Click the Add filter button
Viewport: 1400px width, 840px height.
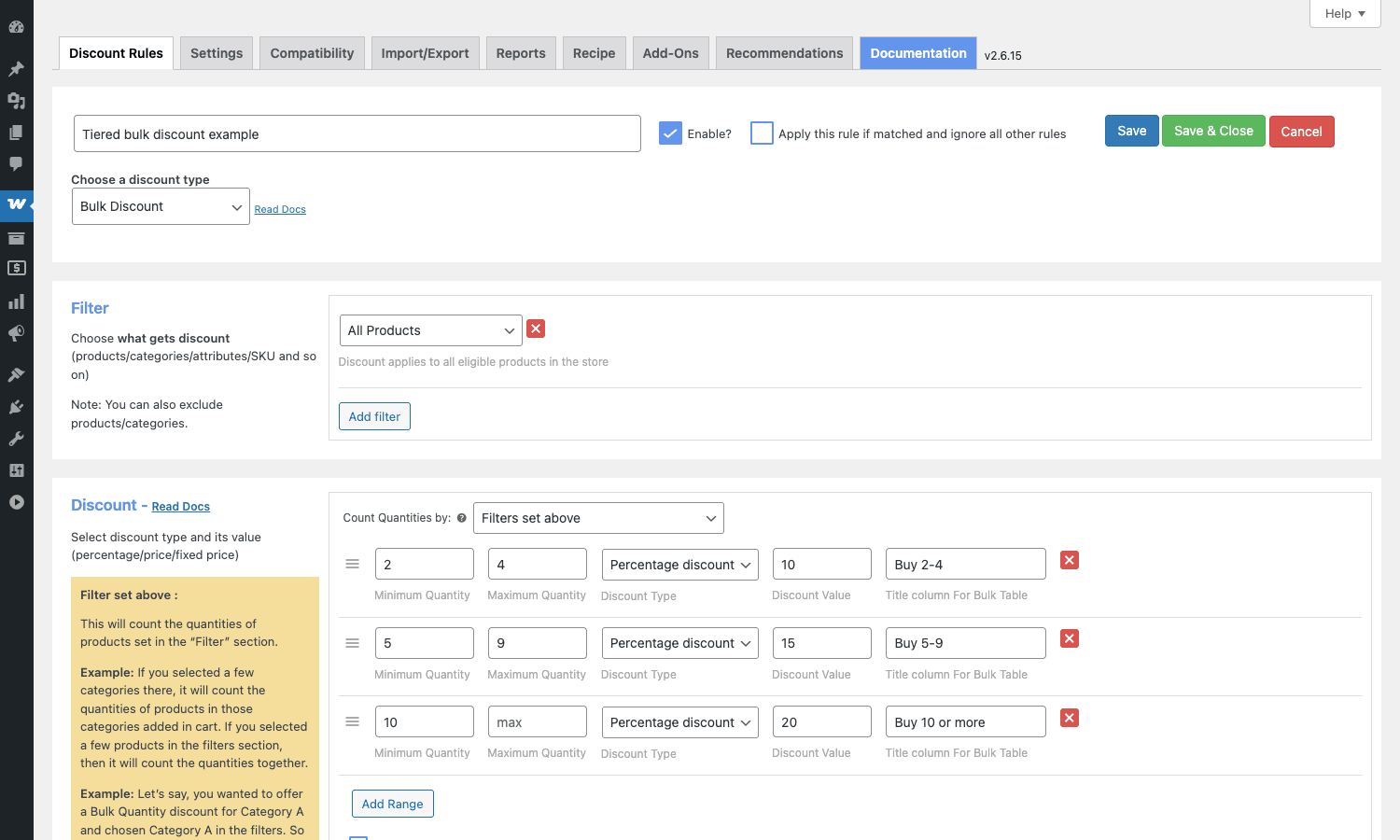pos(374,416)
